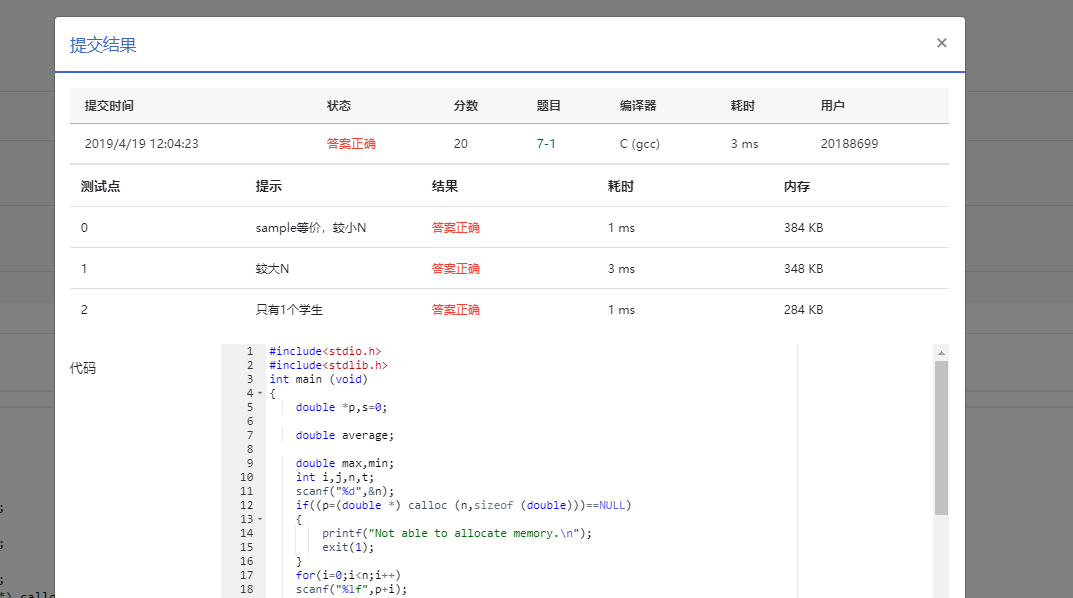Click the 代码 label
Image resolution: width=1073 pixels, height=598 pixels.
point(83,368)
